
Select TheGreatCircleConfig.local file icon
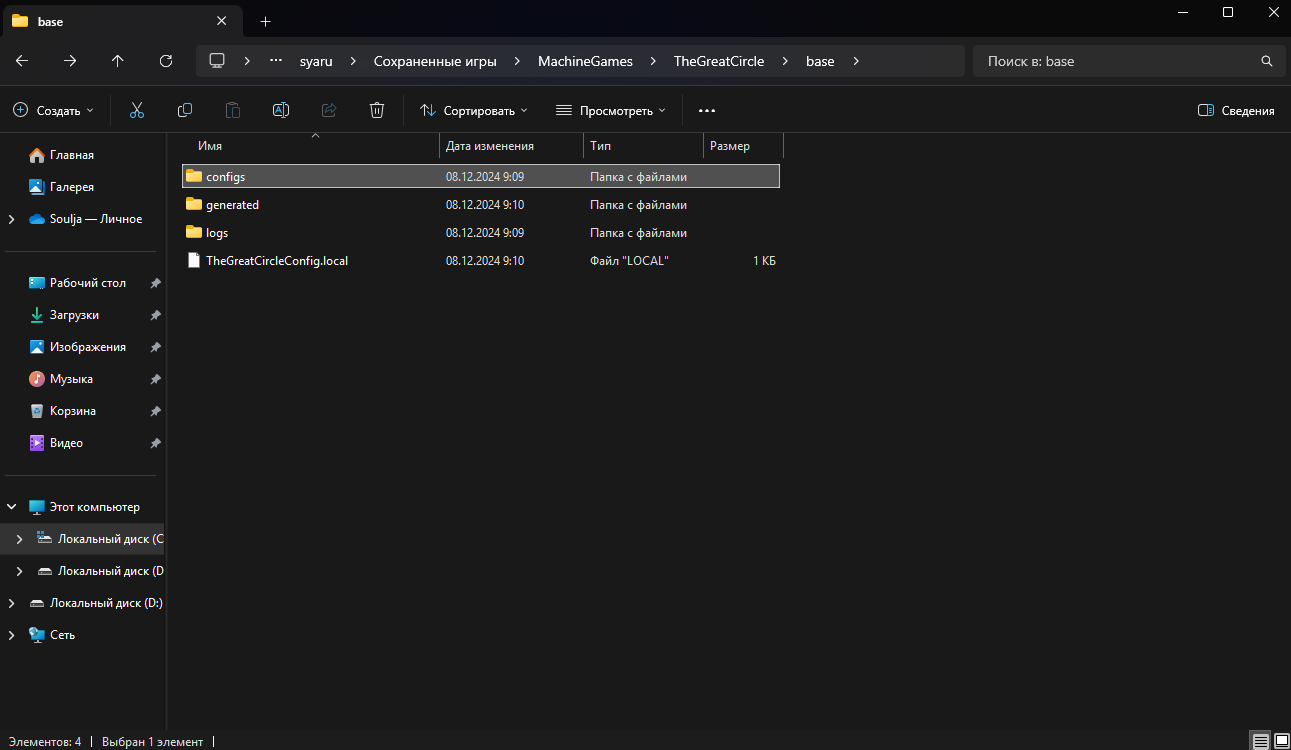coord(194,260)
